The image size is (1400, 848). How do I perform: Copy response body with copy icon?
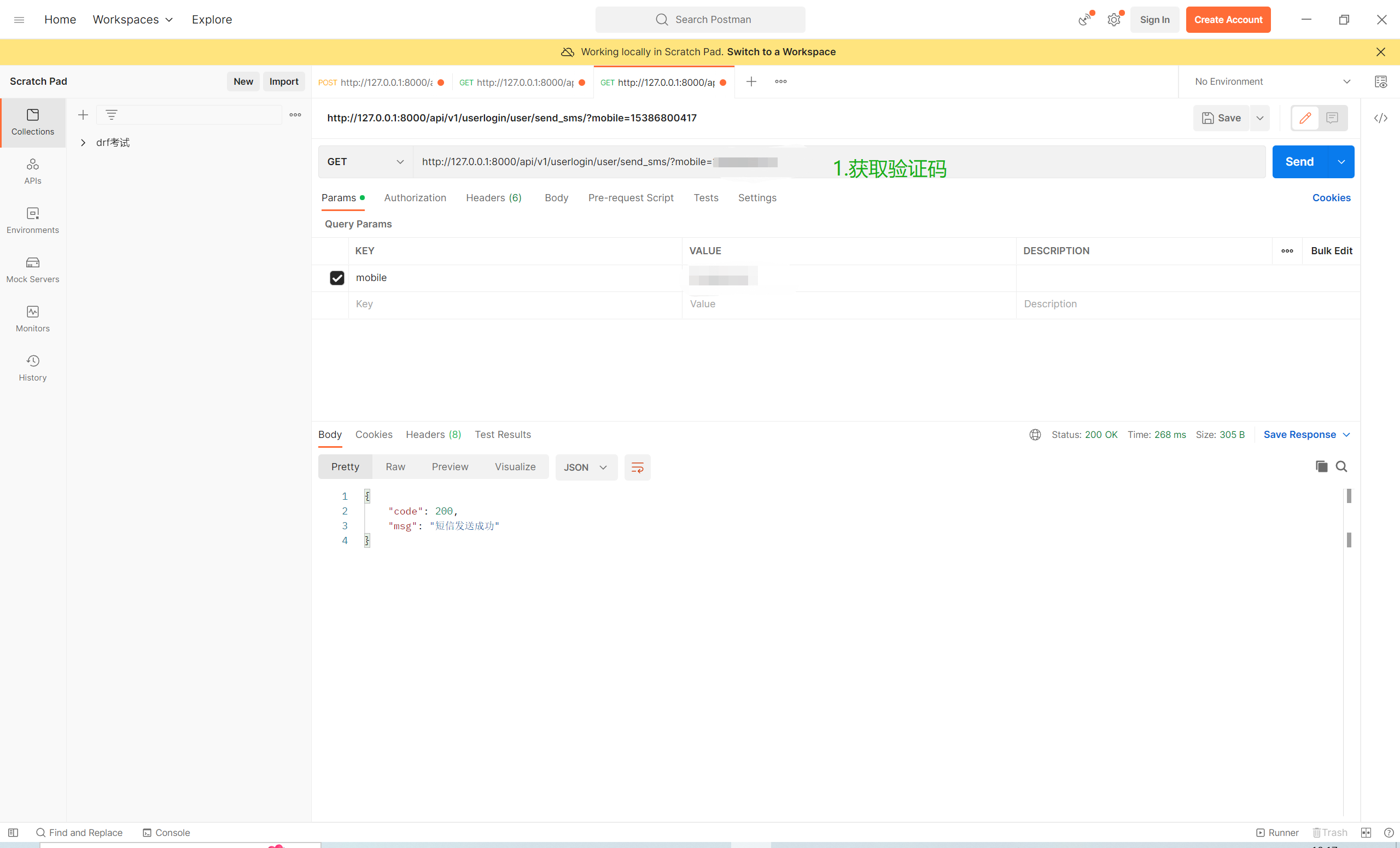click(x=1321, y=466)
